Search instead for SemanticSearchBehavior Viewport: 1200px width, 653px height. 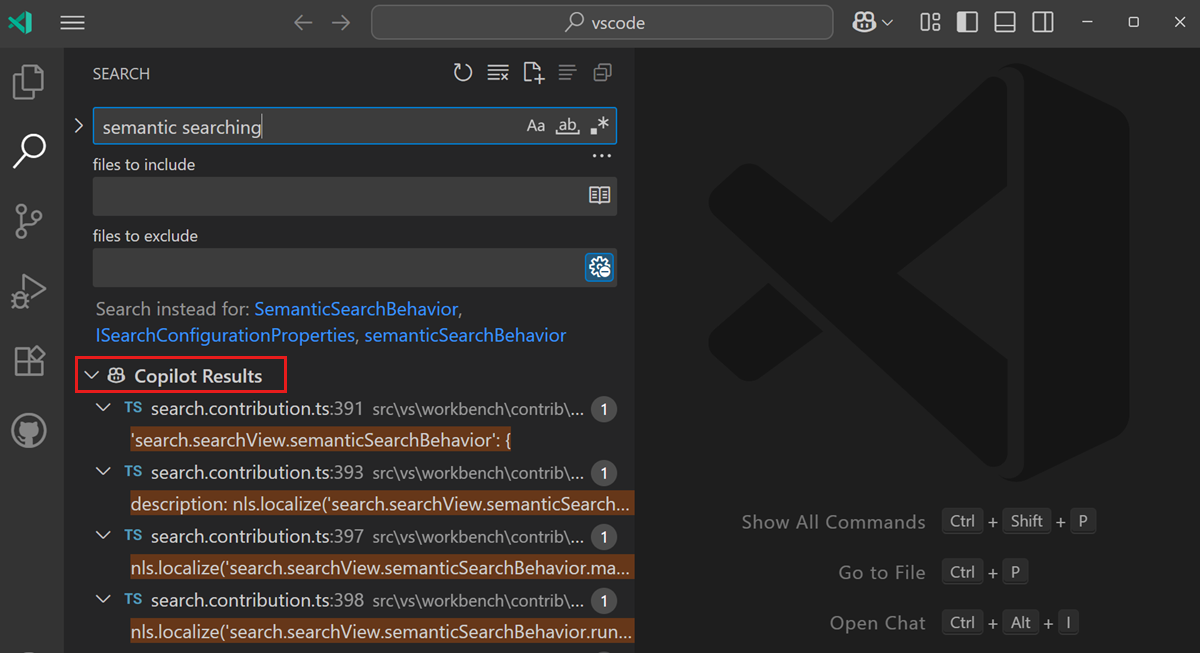click(x=356, y=309)
